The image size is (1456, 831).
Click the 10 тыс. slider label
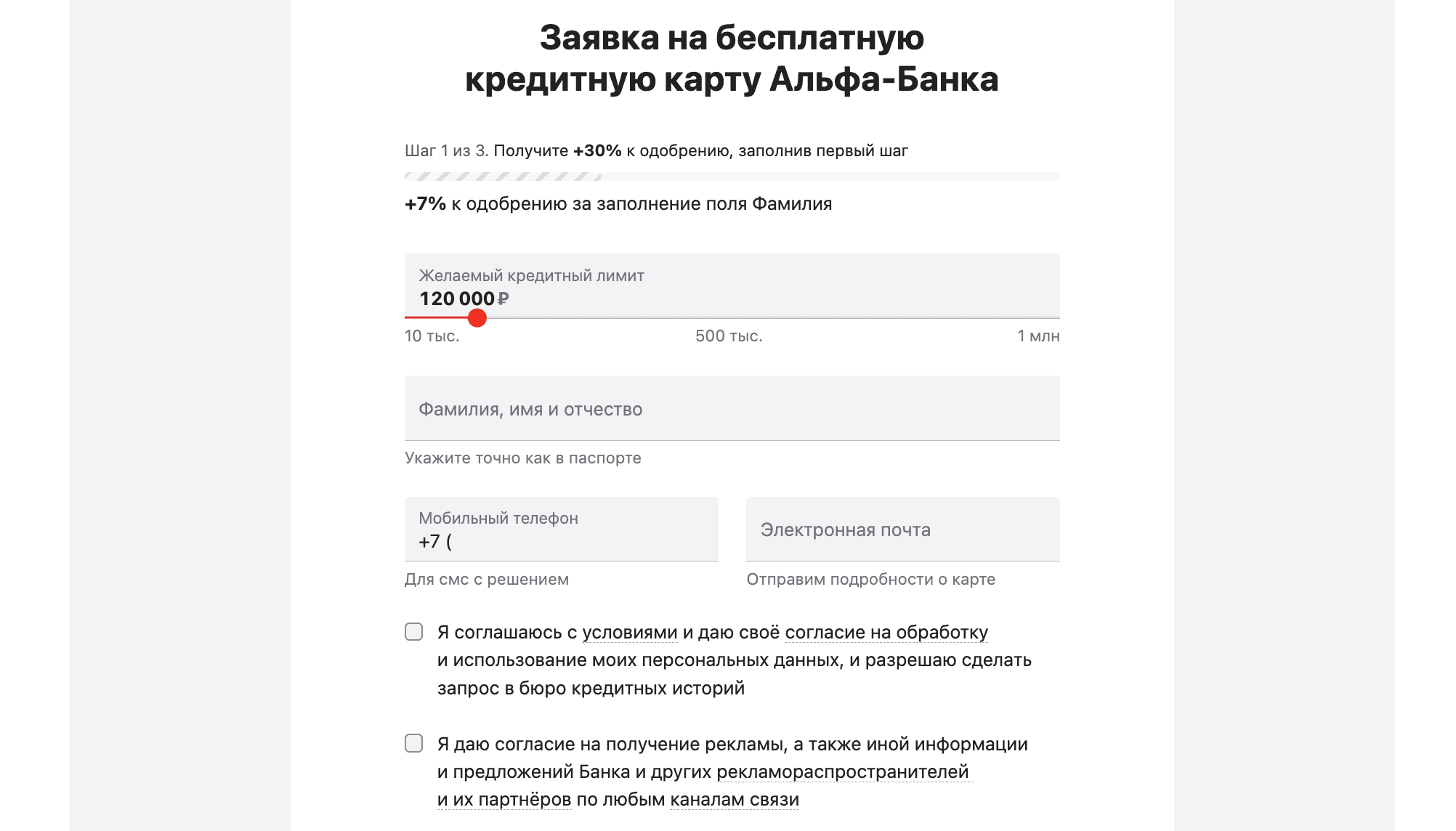click(432, 336)
